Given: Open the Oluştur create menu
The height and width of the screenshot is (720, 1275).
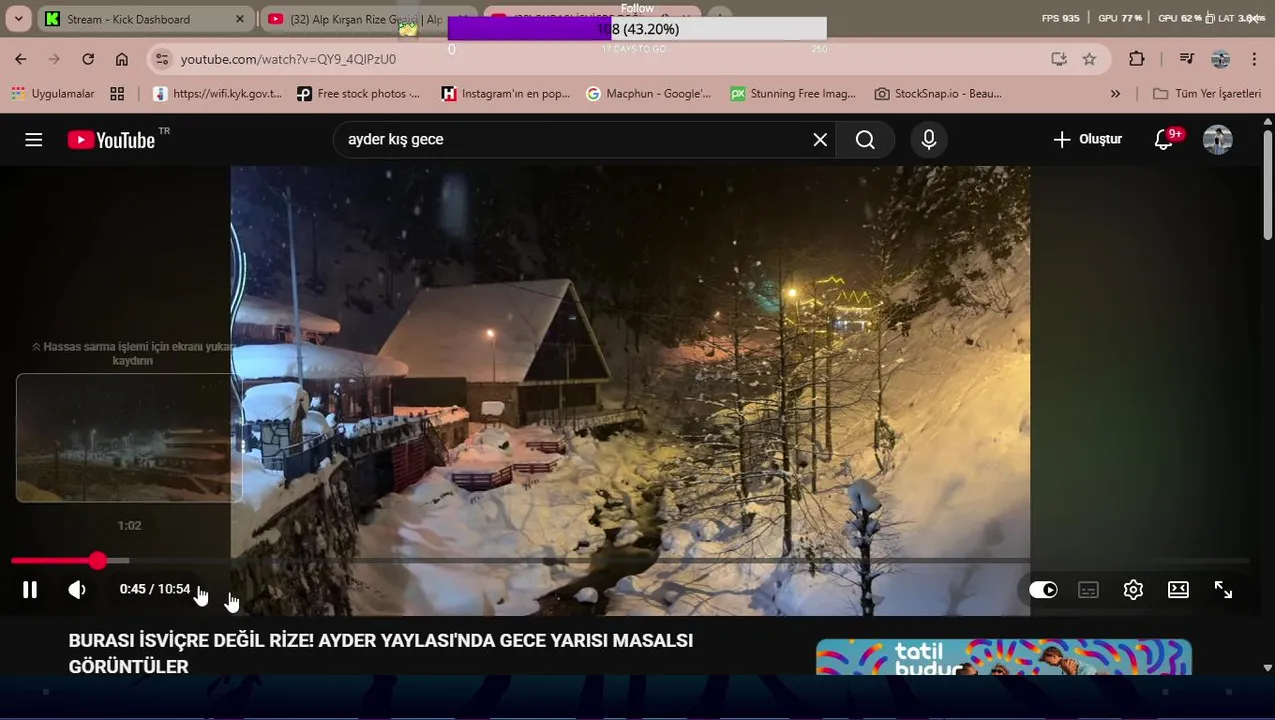Looking at the screenshot, I should tap(1088, 139).
